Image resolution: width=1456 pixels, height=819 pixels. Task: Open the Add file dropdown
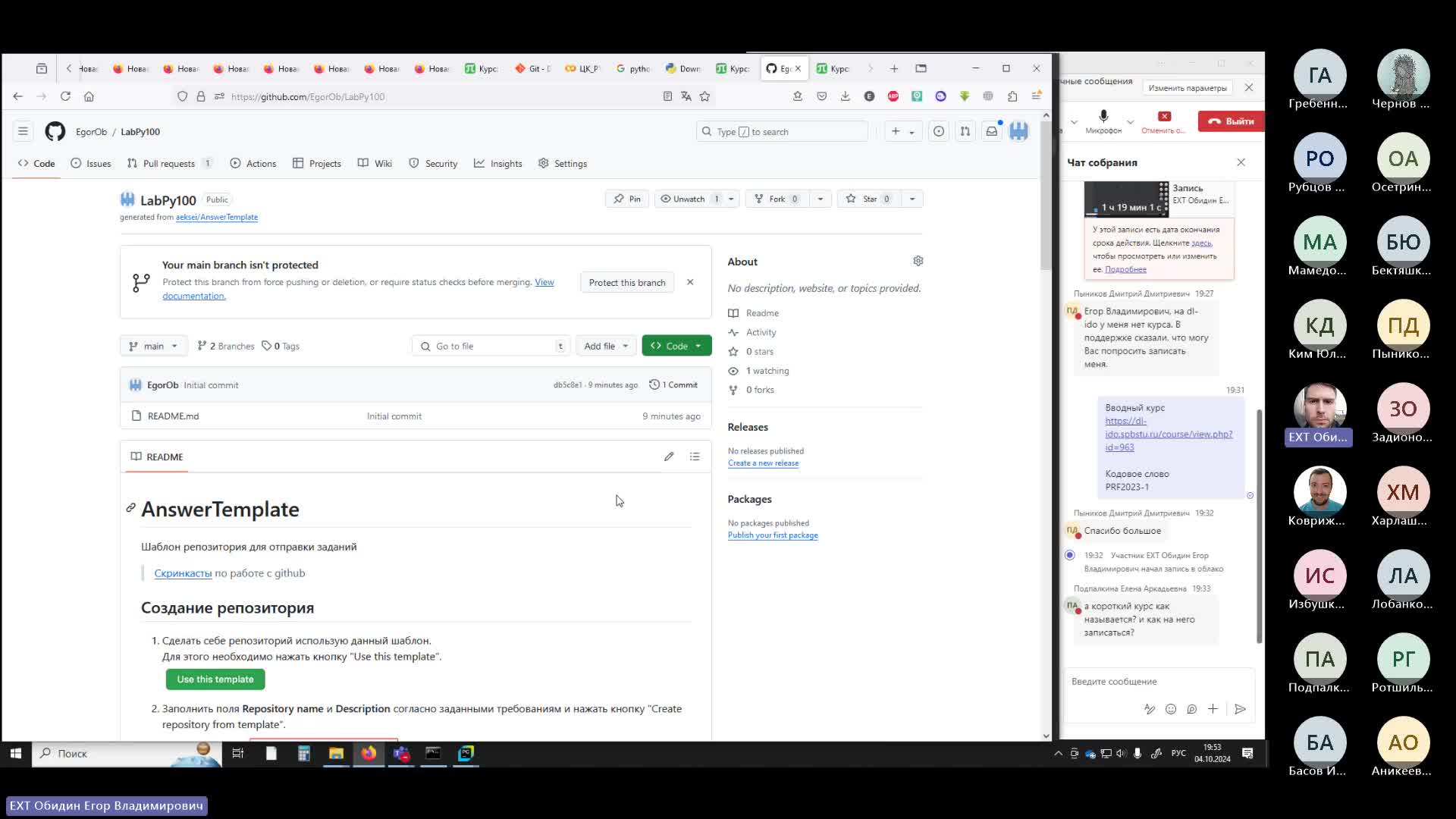(606, 346)
